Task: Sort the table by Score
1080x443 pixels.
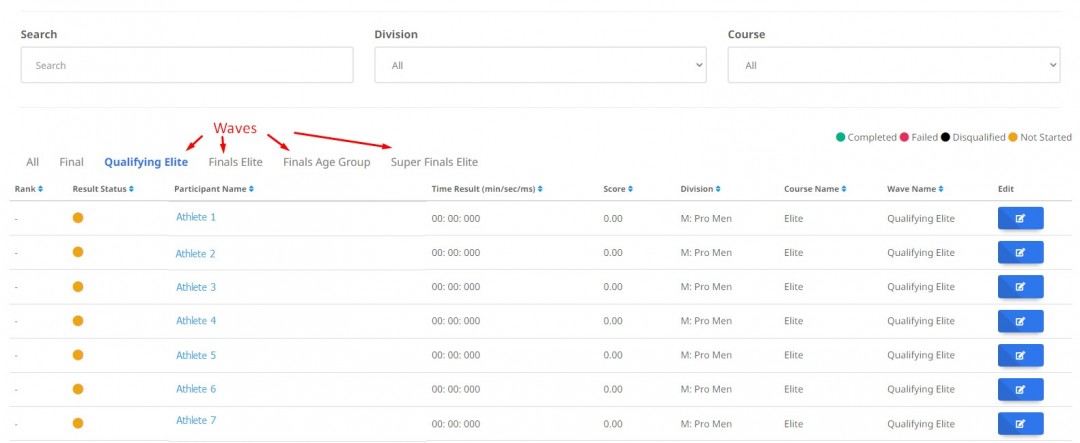Action: [618, 189]
